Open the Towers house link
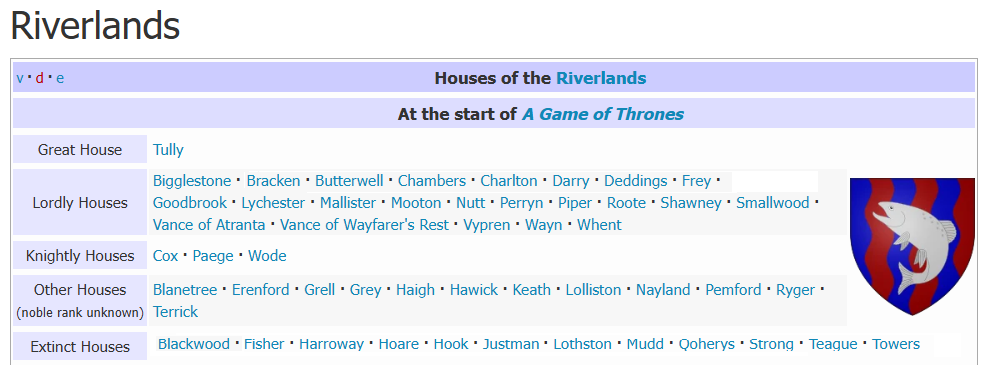 (x=895, y=344)
